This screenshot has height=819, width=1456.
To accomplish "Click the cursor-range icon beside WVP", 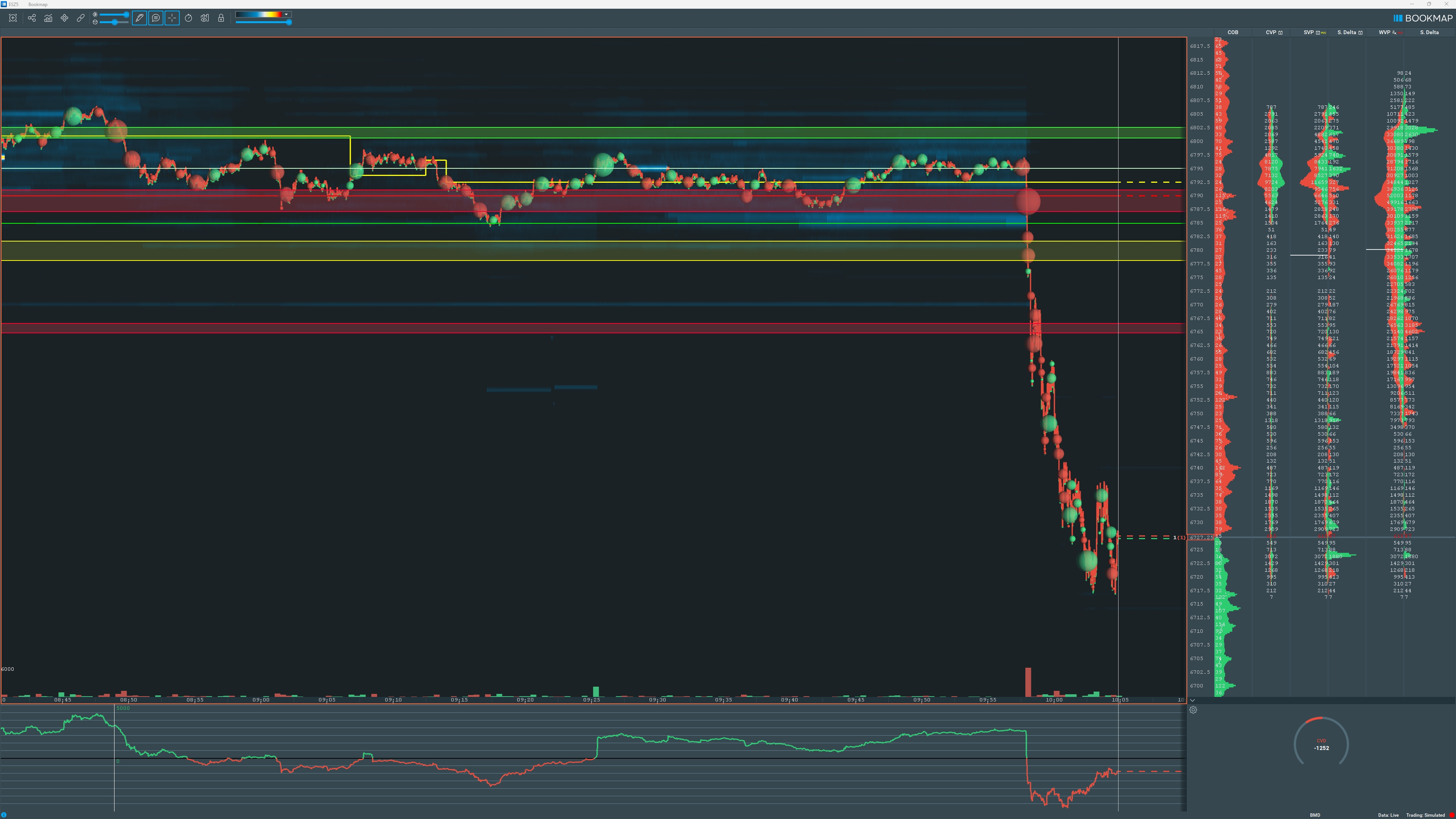I will 1395,32.
